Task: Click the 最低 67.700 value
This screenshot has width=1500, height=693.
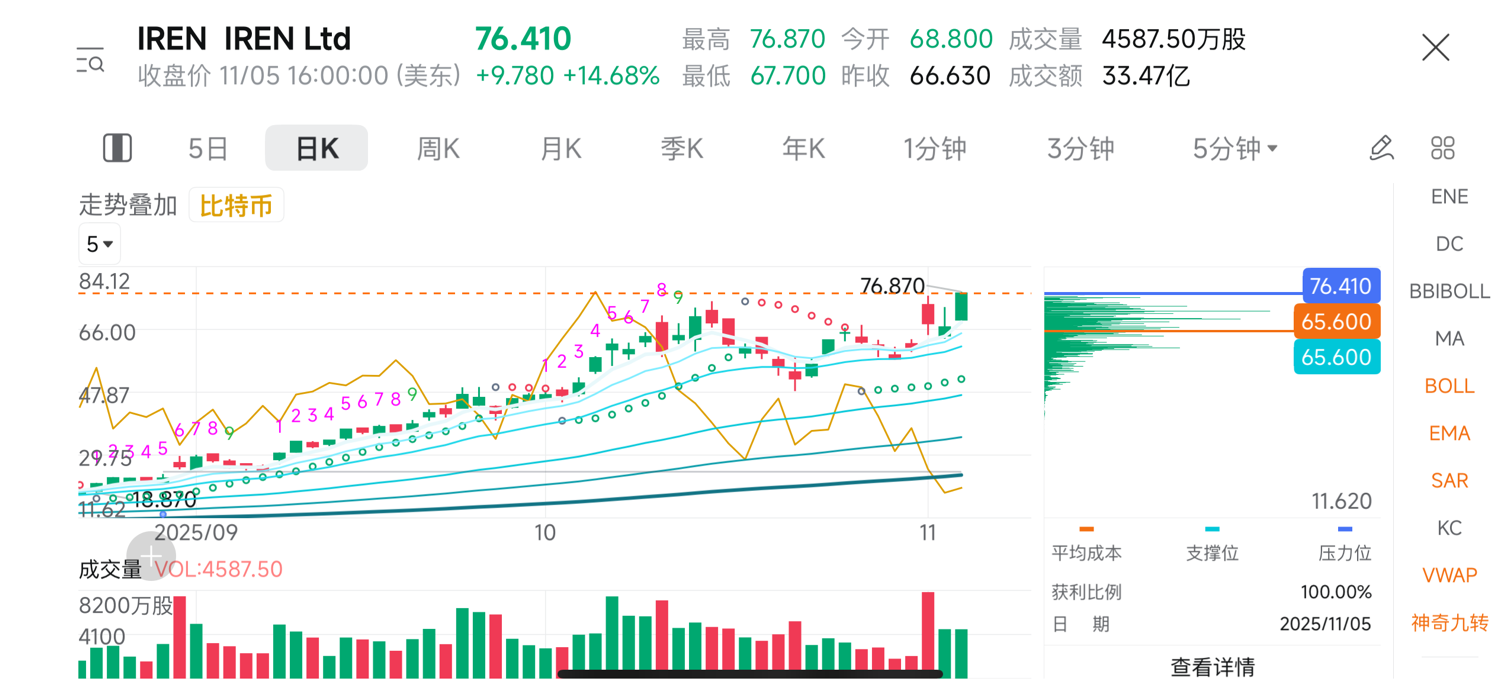Action: click(x=787, y=76)
